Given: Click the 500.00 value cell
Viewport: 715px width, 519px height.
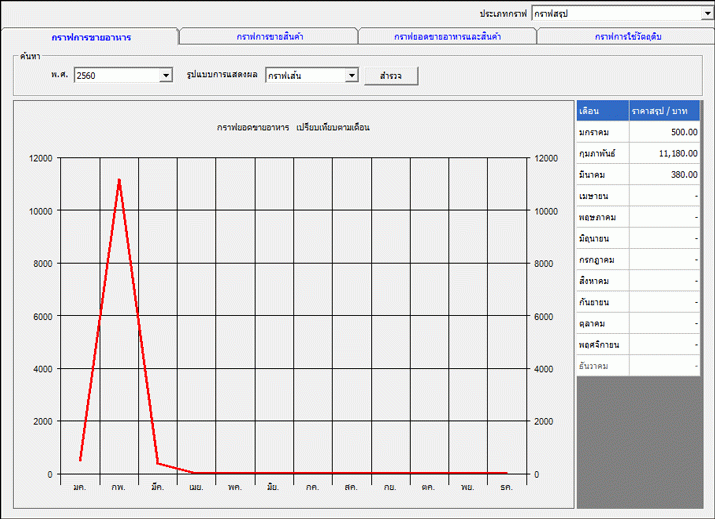Looking at the screenshot, I should tap(664, 132).
